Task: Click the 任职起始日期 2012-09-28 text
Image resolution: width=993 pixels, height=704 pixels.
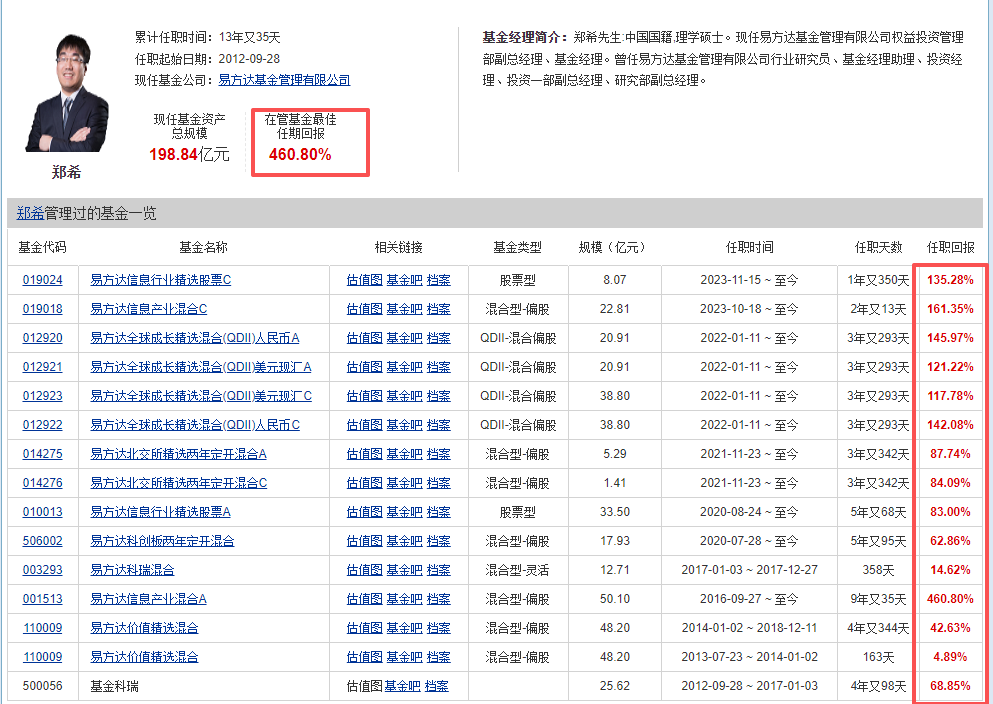Action: pos(207,59)
